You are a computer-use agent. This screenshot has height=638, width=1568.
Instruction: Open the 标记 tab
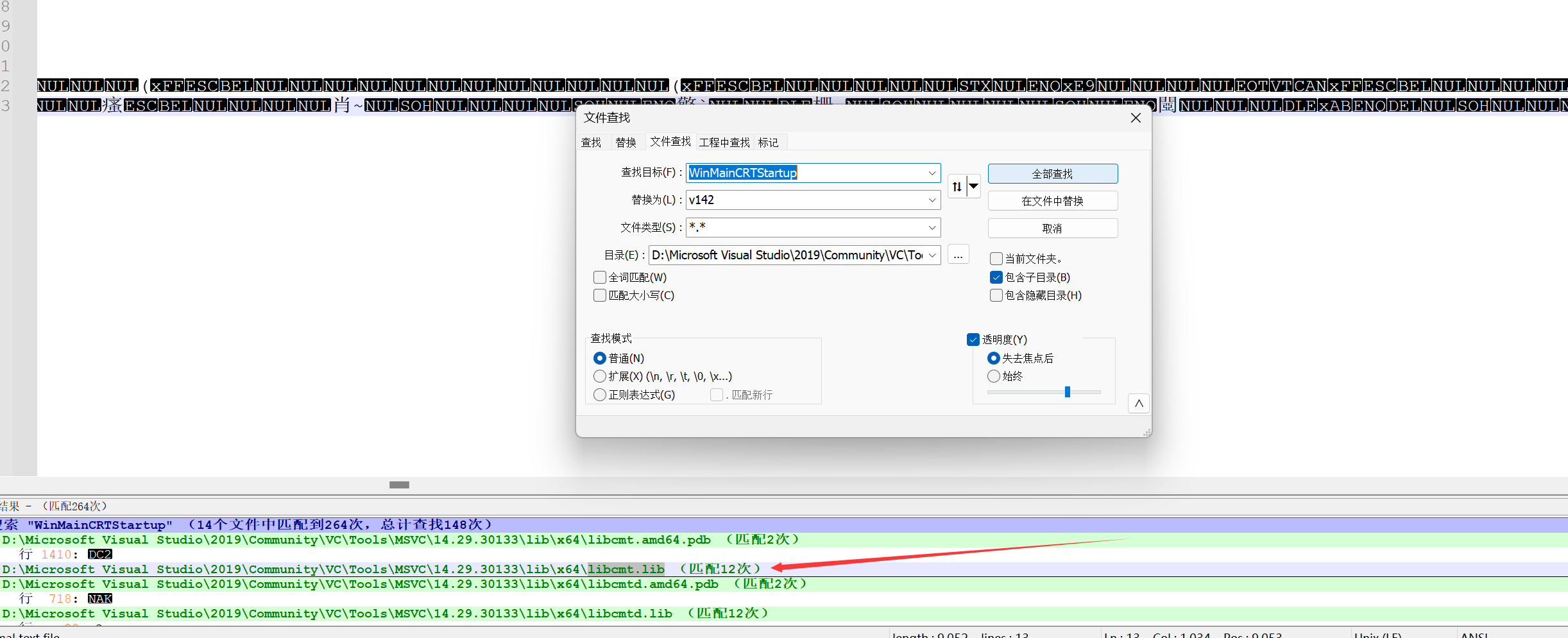pos(768,142)
